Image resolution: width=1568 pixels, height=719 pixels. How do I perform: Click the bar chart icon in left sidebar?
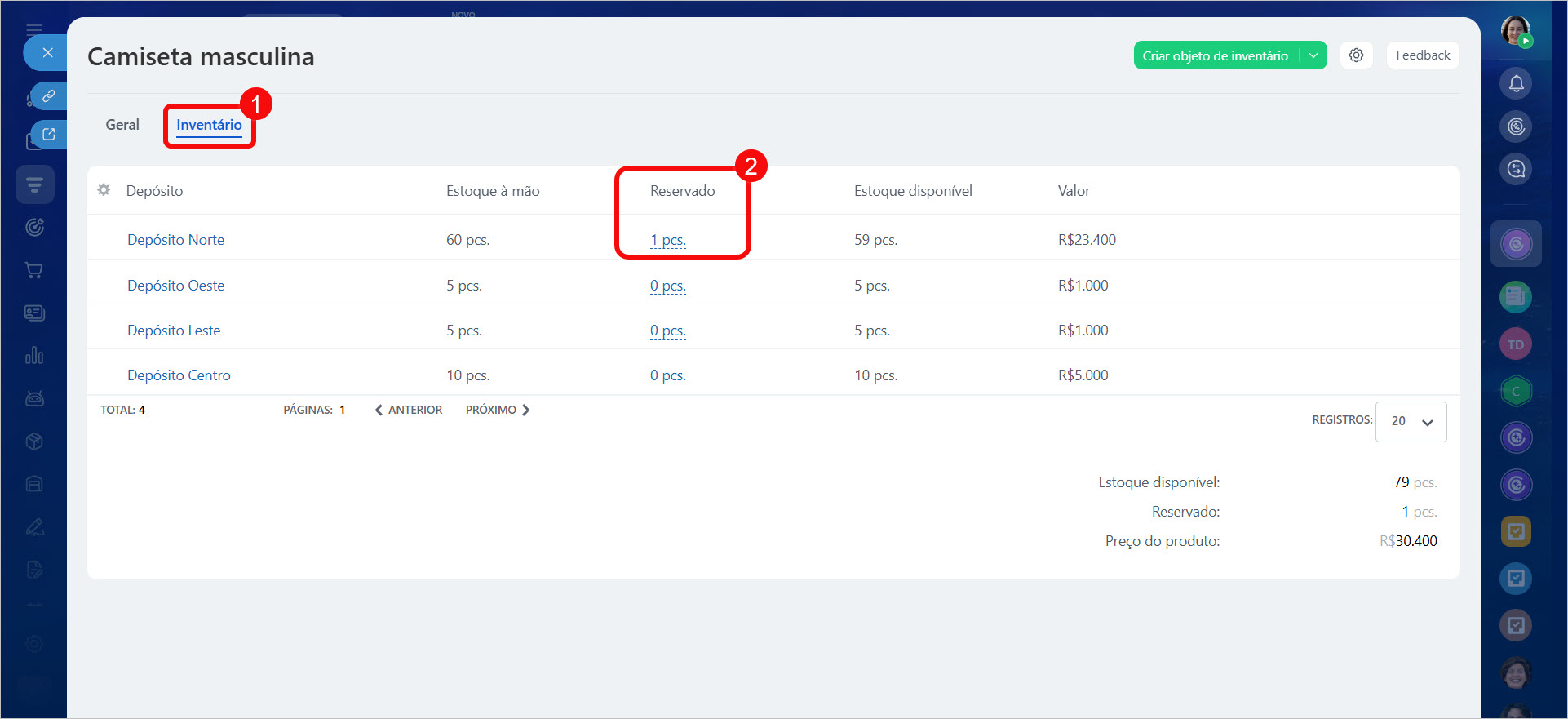click(x=34, y=356)
